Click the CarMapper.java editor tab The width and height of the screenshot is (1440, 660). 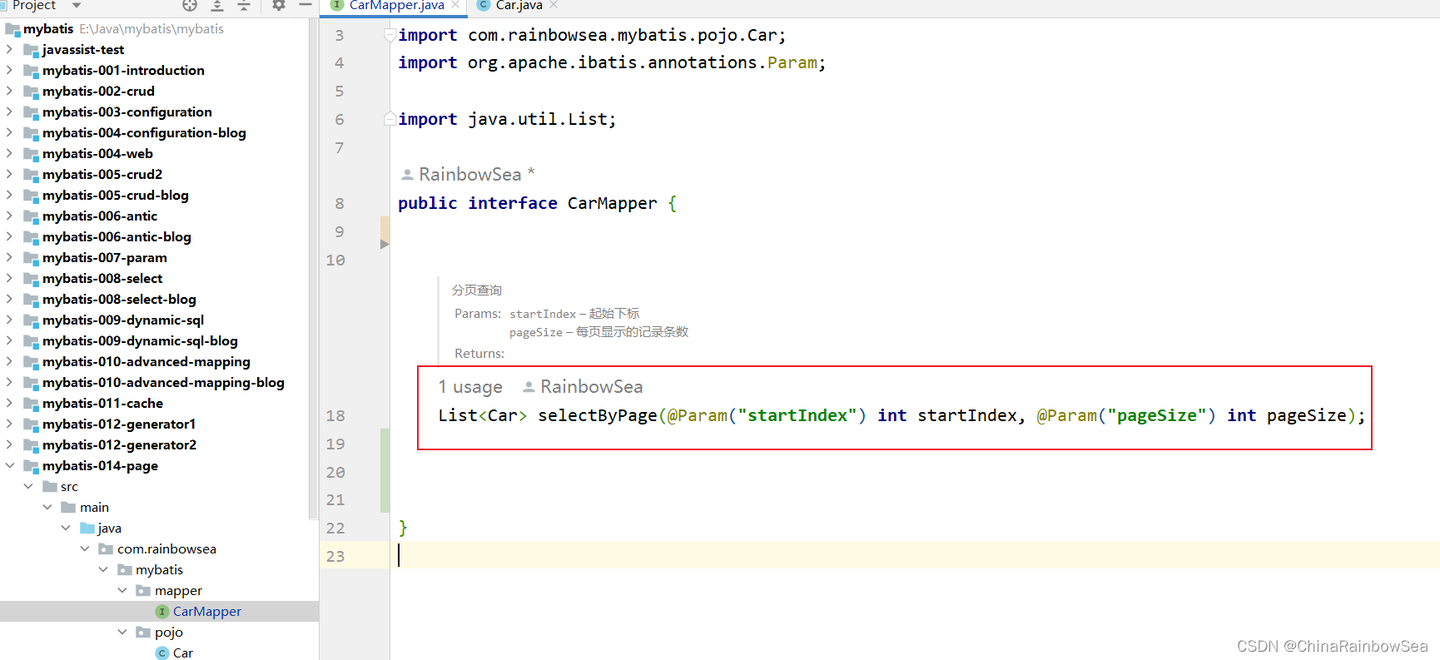(394, 5)
